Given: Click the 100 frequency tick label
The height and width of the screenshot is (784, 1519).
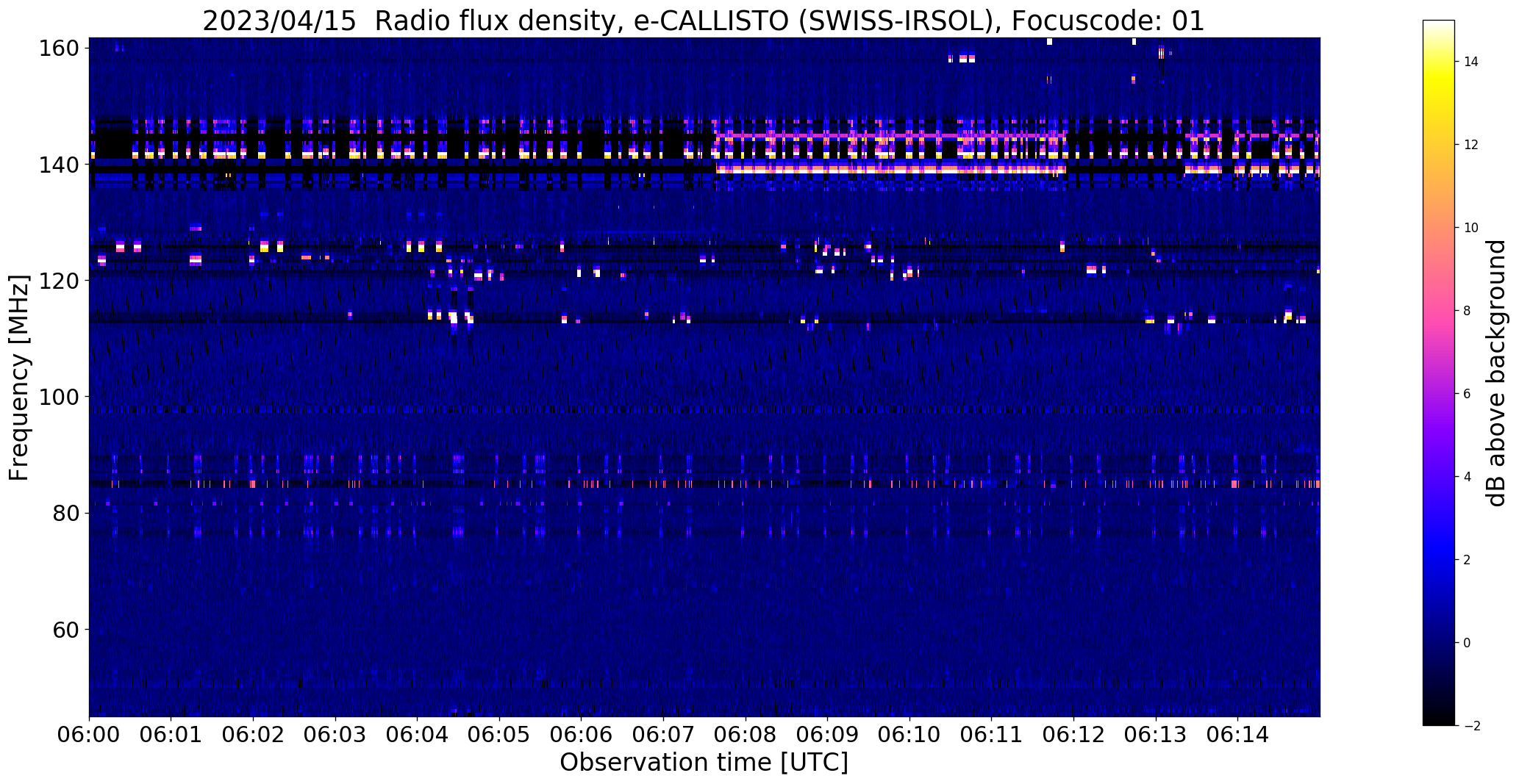Looking at the screenshot, I should tap(58, 397).
